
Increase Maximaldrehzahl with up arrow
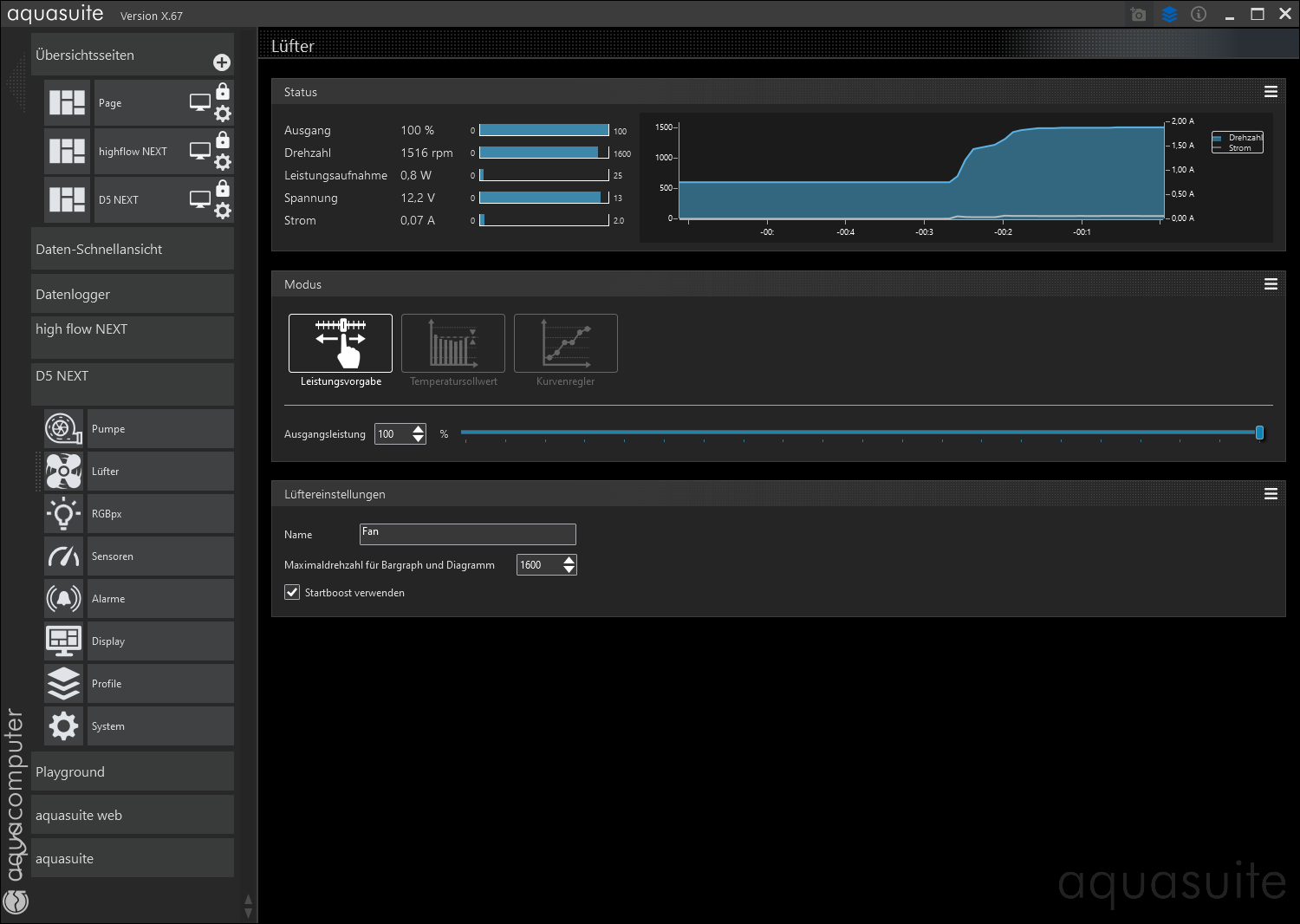tap(569, 560)
